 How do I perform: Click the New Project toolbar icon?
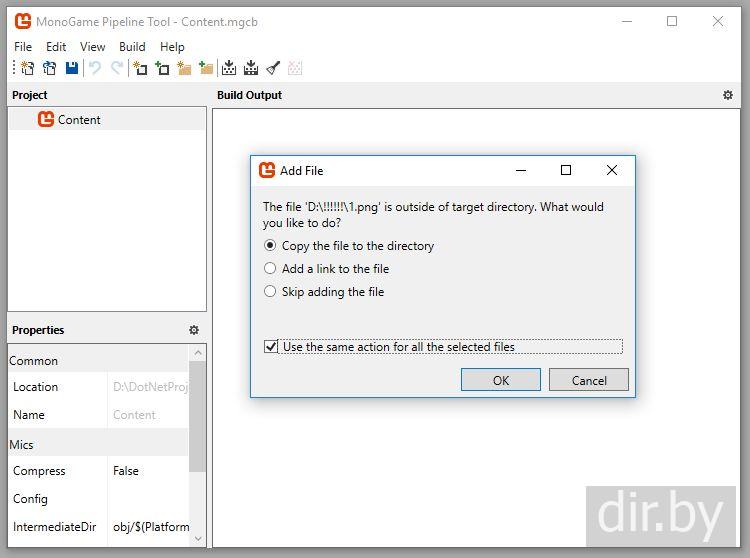[28, 68]
